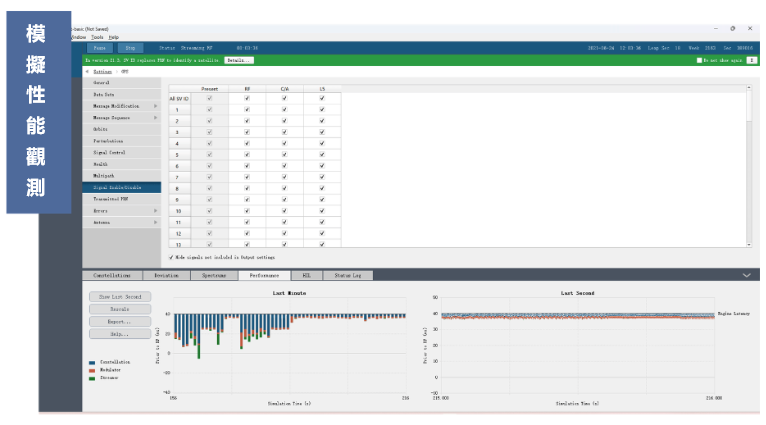
Task: Uncheck the L5 checkbox for SV 4
Action: pos(322,143)
